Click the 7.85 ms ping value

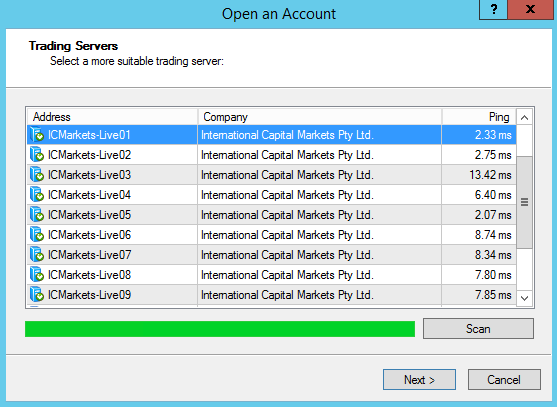click(x=493, y=295)
